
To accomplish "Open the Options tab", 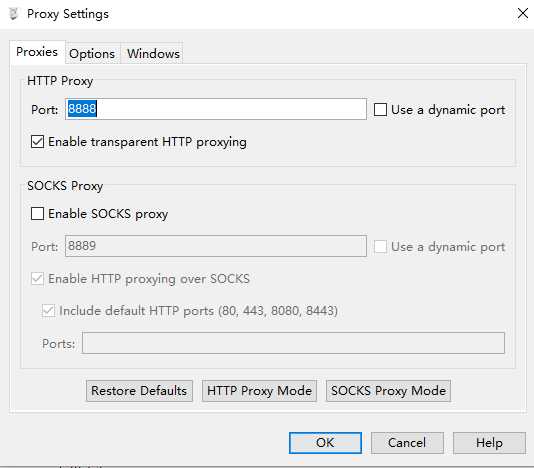I will tap(92, 54).
